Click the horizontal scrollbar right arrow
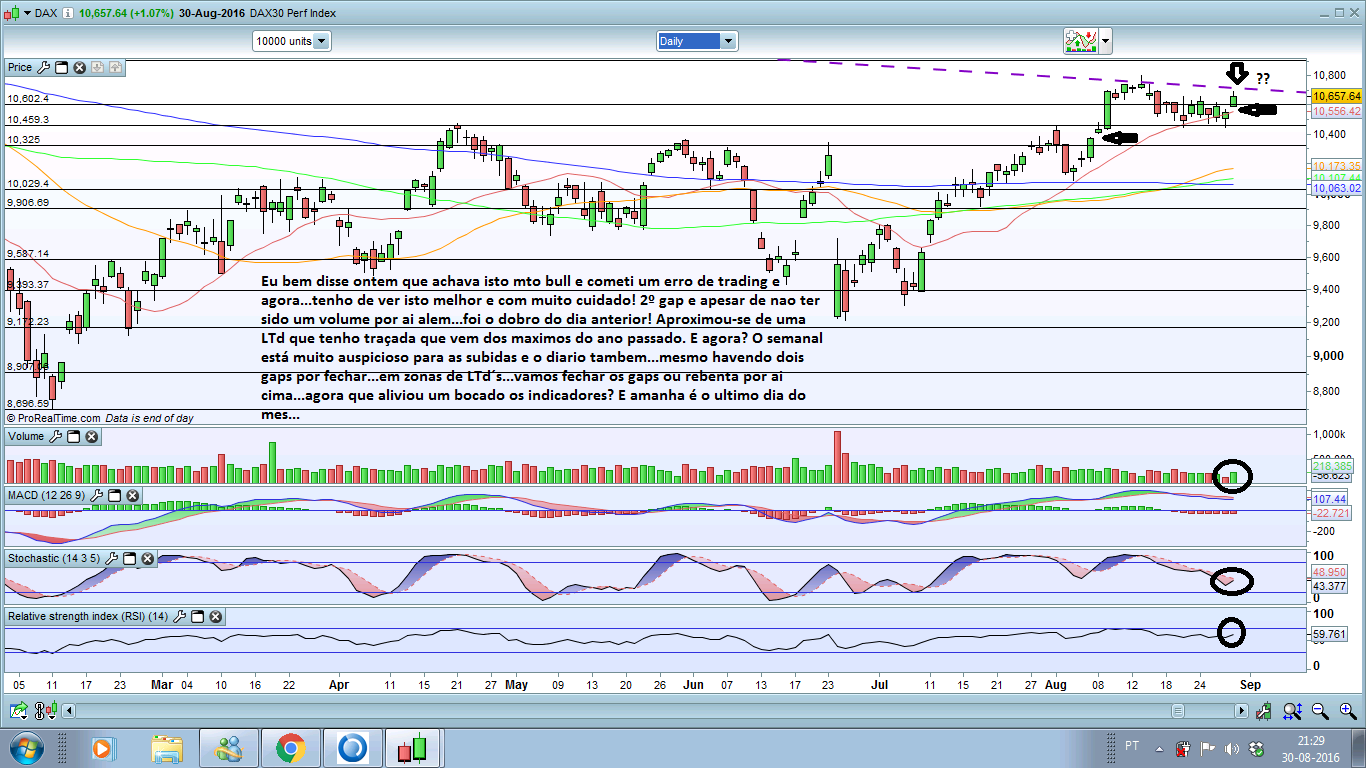1366x768 pixels. [1241, 711]
